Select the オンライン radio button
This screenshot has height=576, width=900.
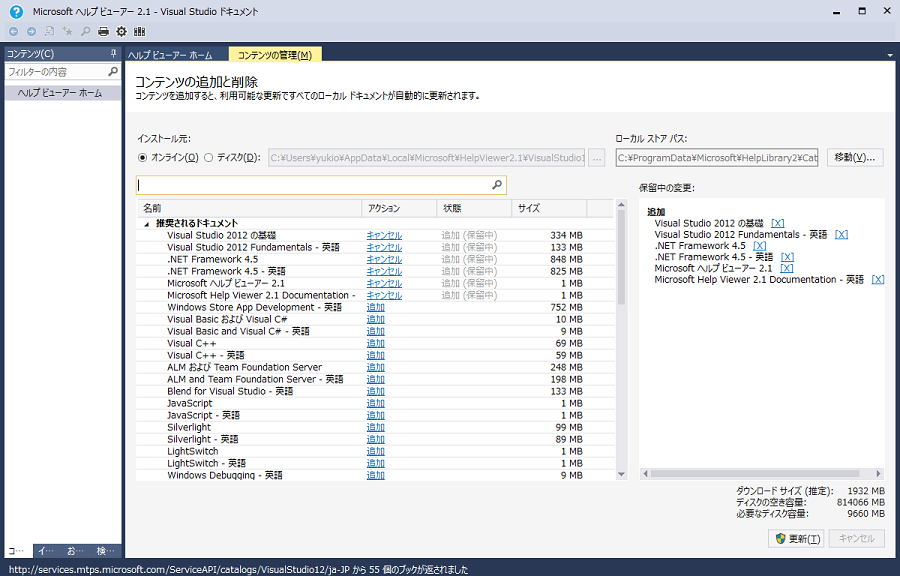(143, 158)
